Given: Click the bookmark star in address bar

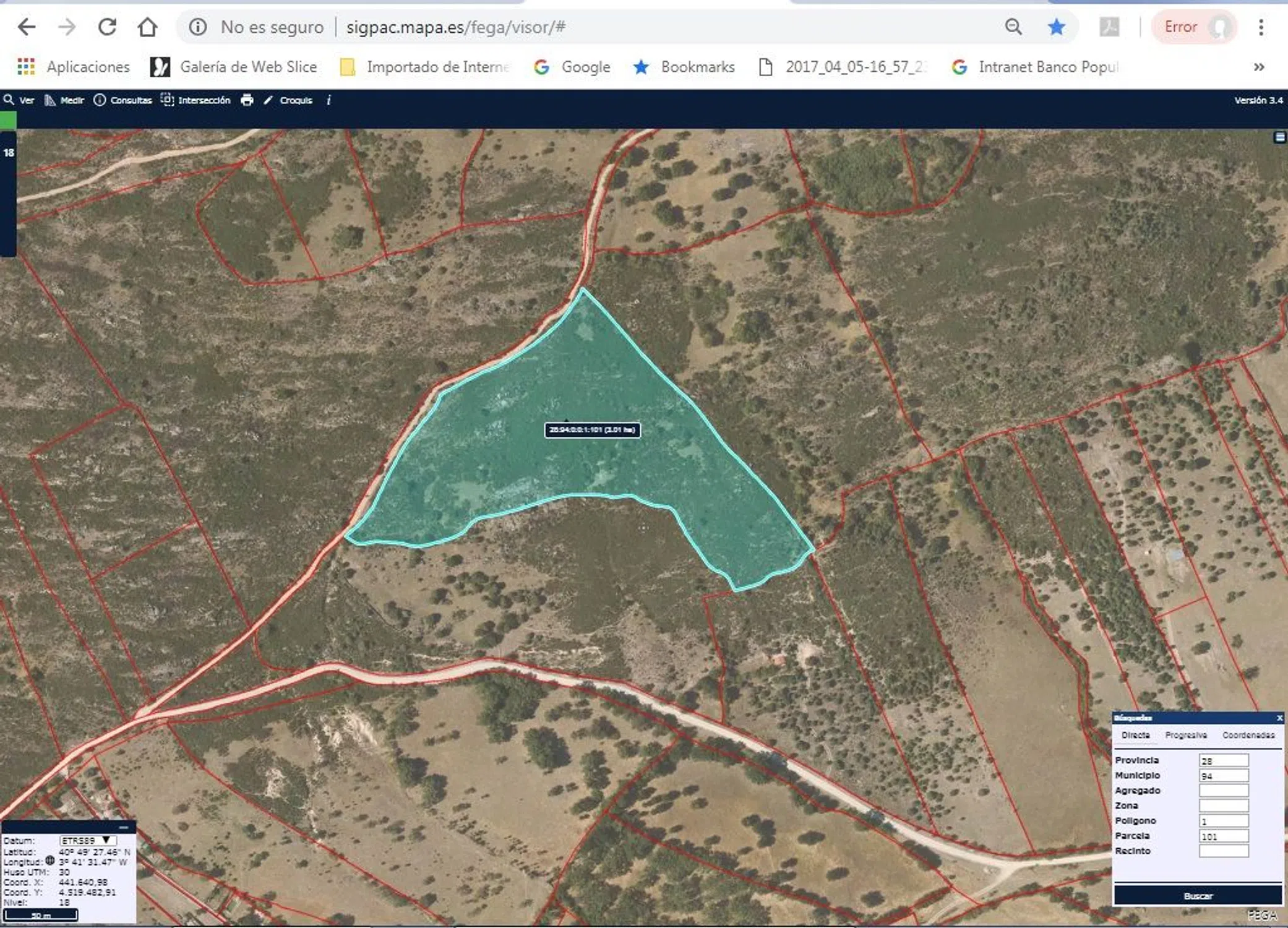Looking at the screenshot, I should (1056, 27).
